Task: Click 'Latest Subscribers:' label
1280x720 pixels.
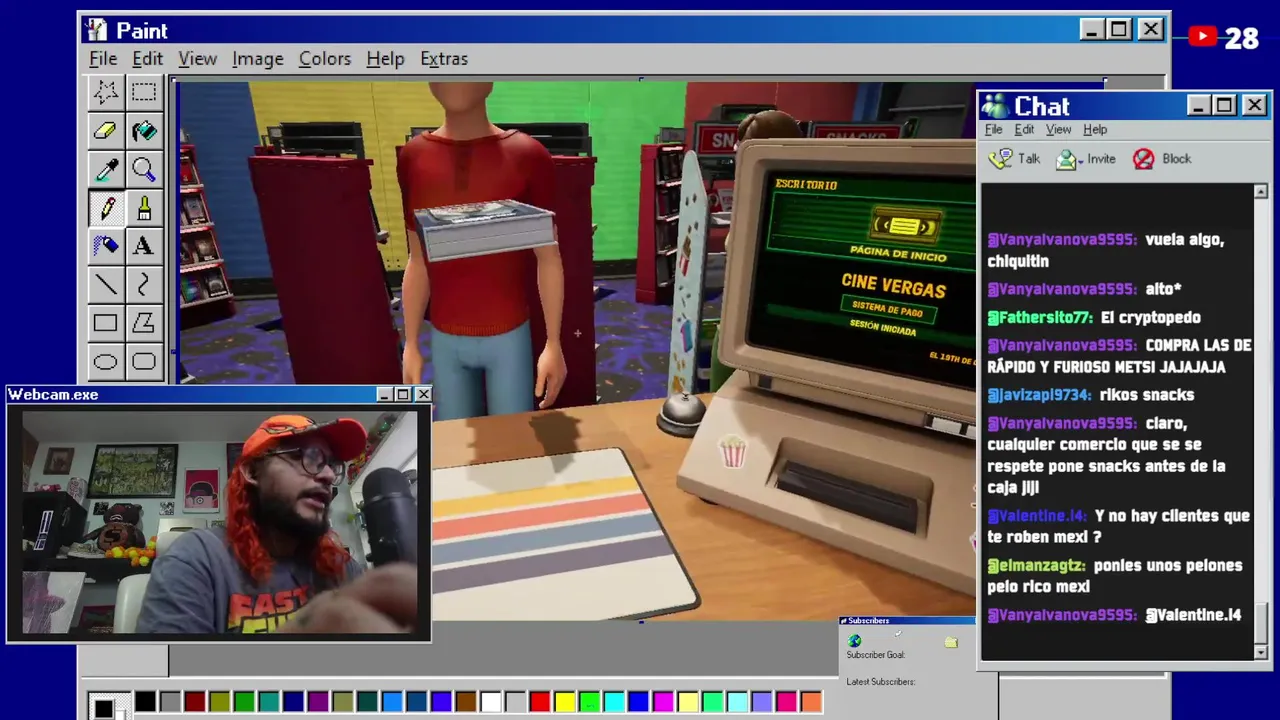Action: click(880, 682)
